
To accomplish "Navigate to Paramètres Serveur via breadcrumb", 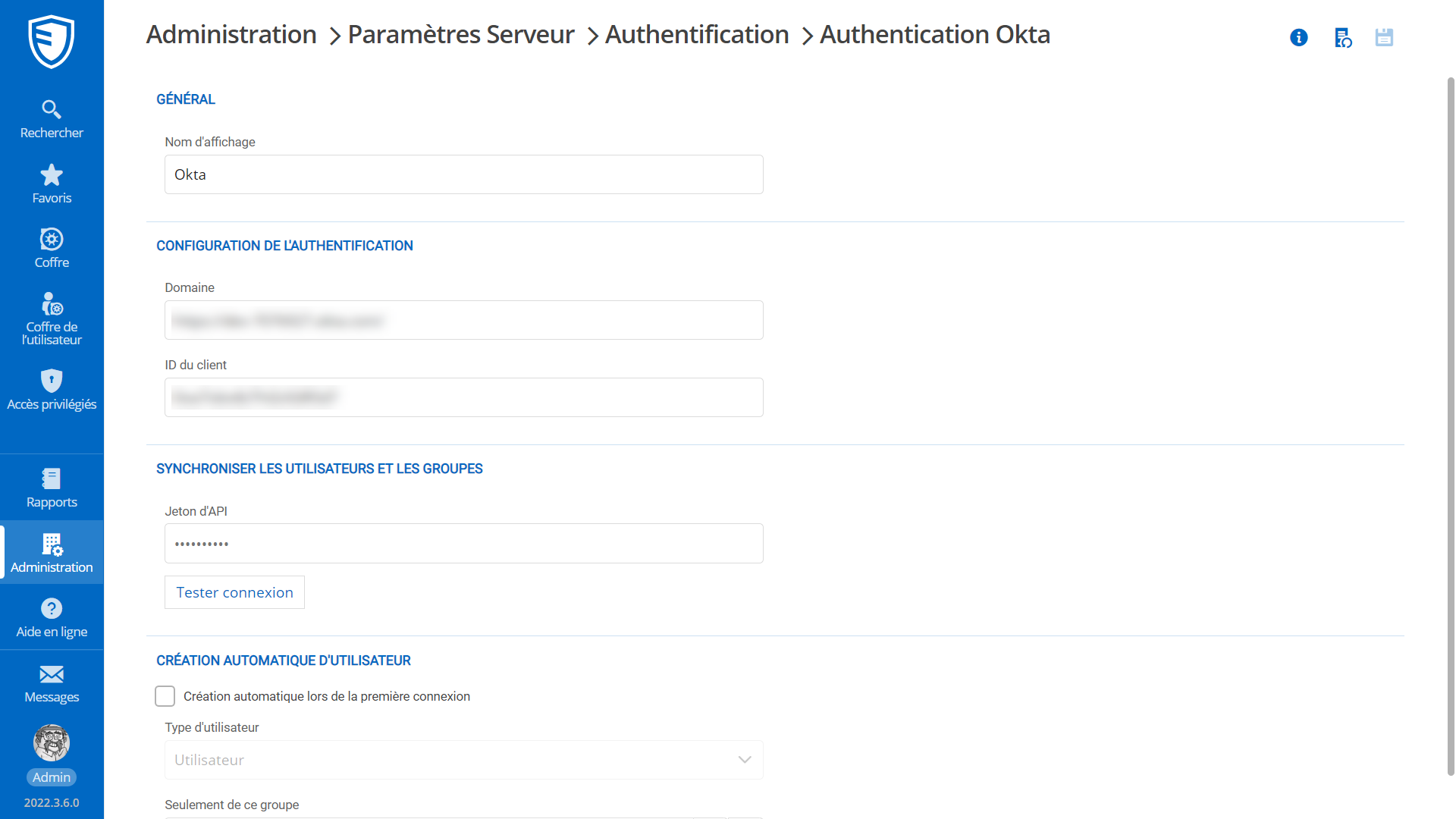I will 460,34.
